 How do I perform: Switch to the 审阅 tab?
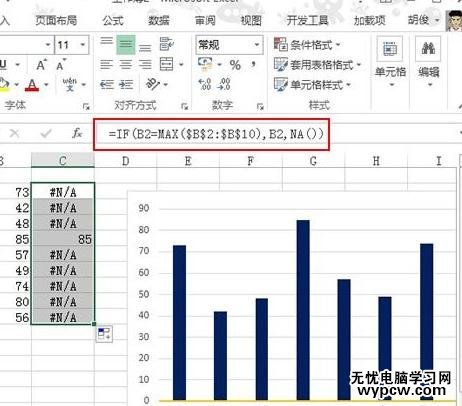(x=205, y=21)
